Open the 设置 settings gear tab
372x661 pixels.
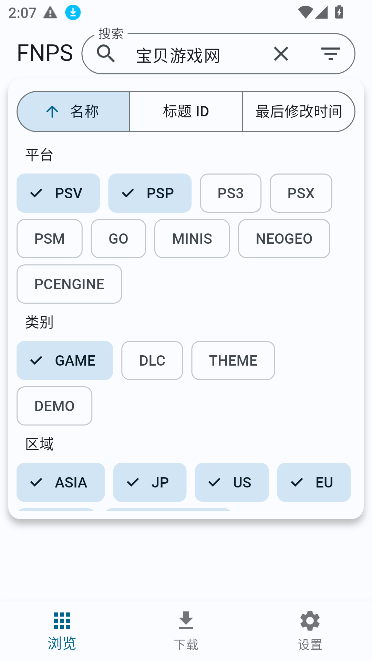[310, 631]
